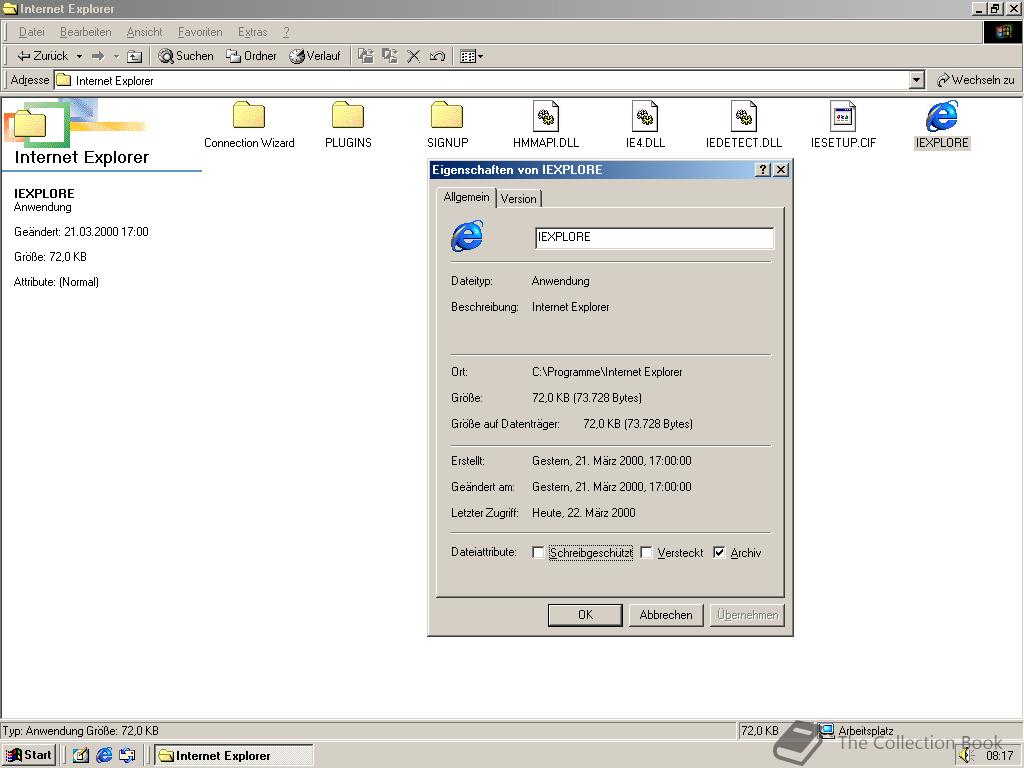The width and height of the screenshot is (1024, 768).
Task: Open the forward history dropdown arrow
Action: click(116, 56)
